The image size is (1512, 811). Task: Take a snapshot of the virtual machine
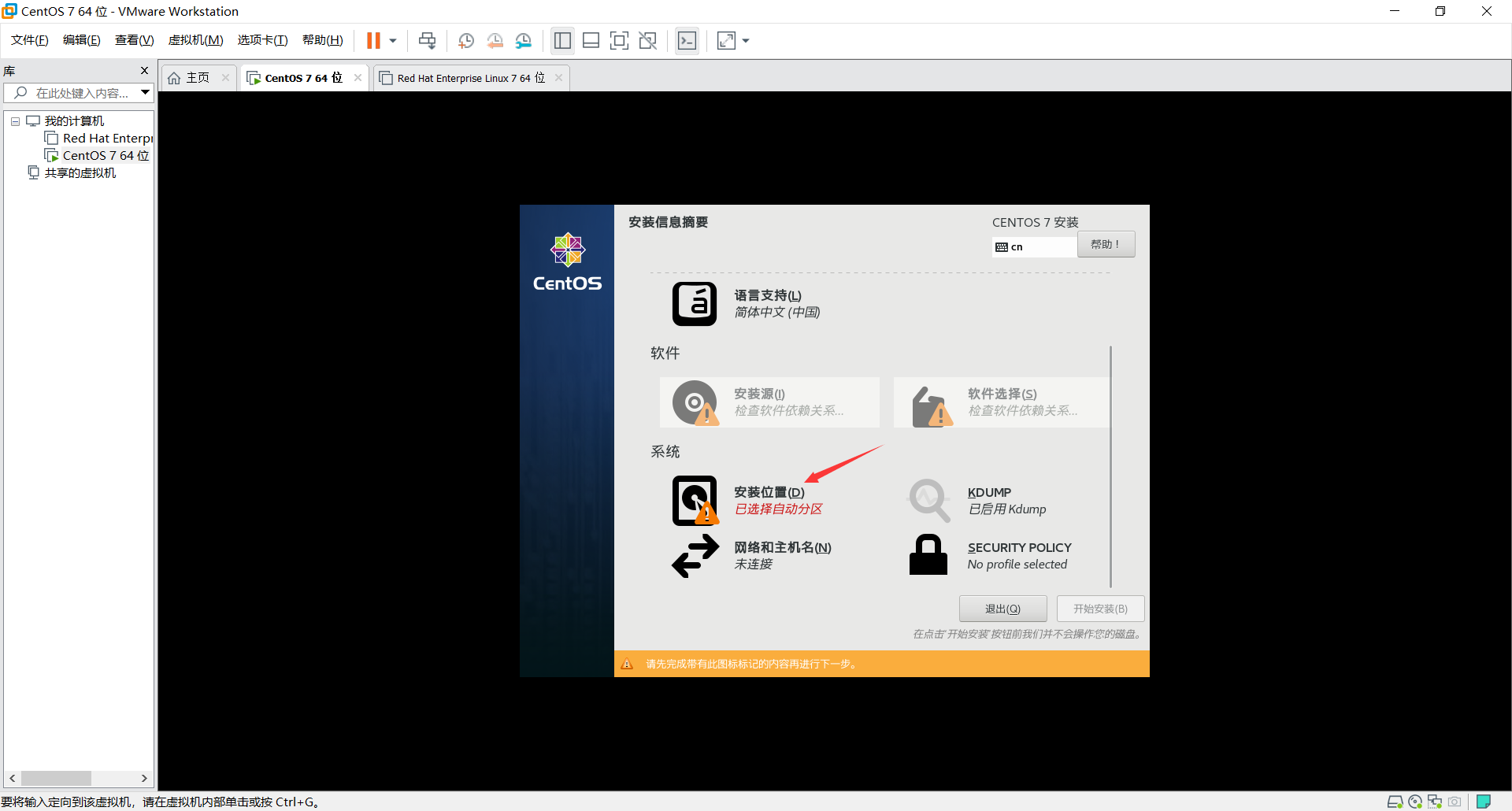click(x=465, y=40)
